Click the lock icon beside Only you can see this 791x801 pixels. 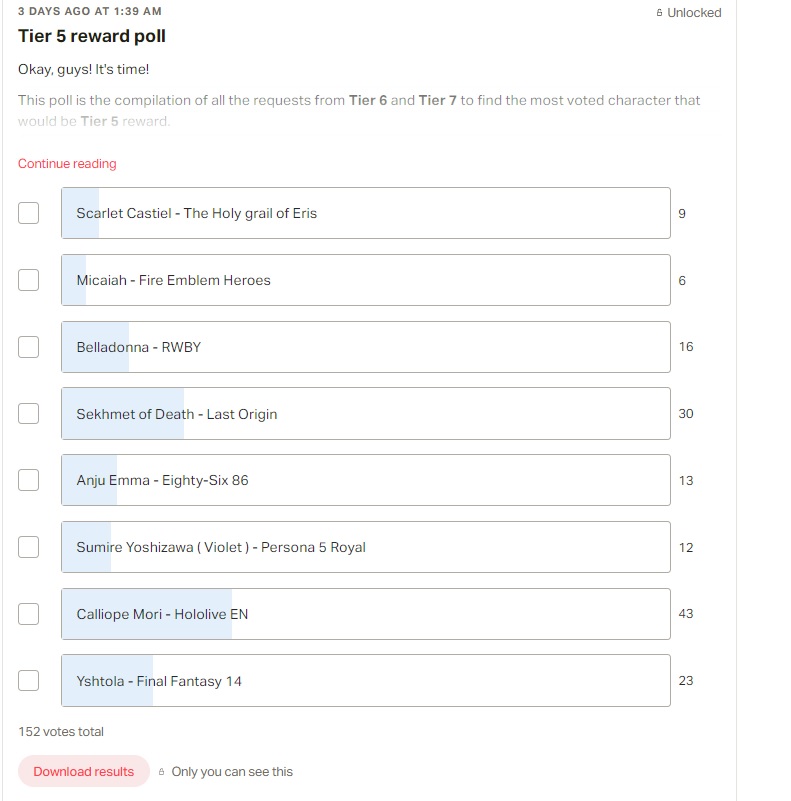click(x=161, y=772)
